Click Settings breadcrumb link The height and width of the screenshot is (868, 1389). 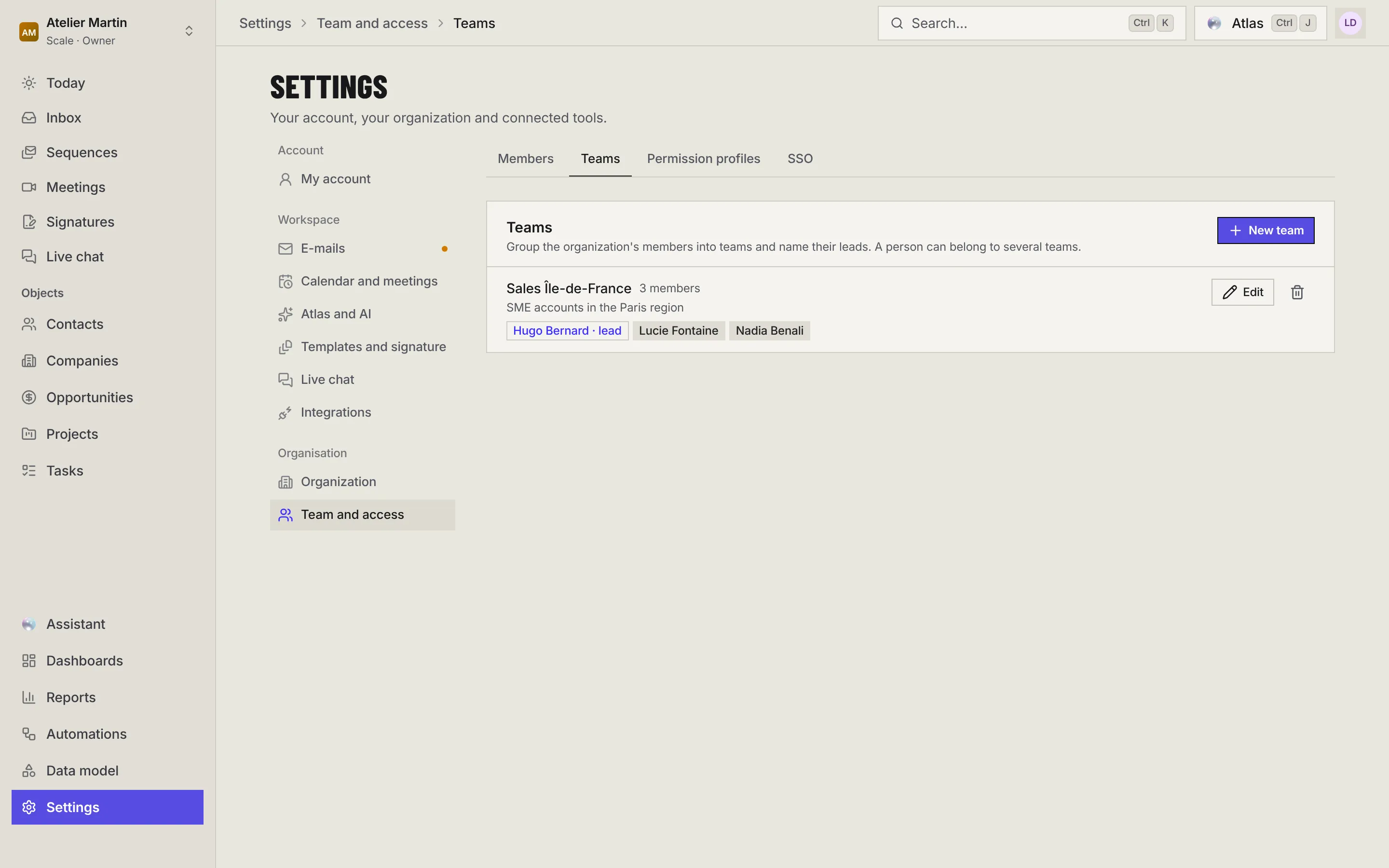click(265, 23)
